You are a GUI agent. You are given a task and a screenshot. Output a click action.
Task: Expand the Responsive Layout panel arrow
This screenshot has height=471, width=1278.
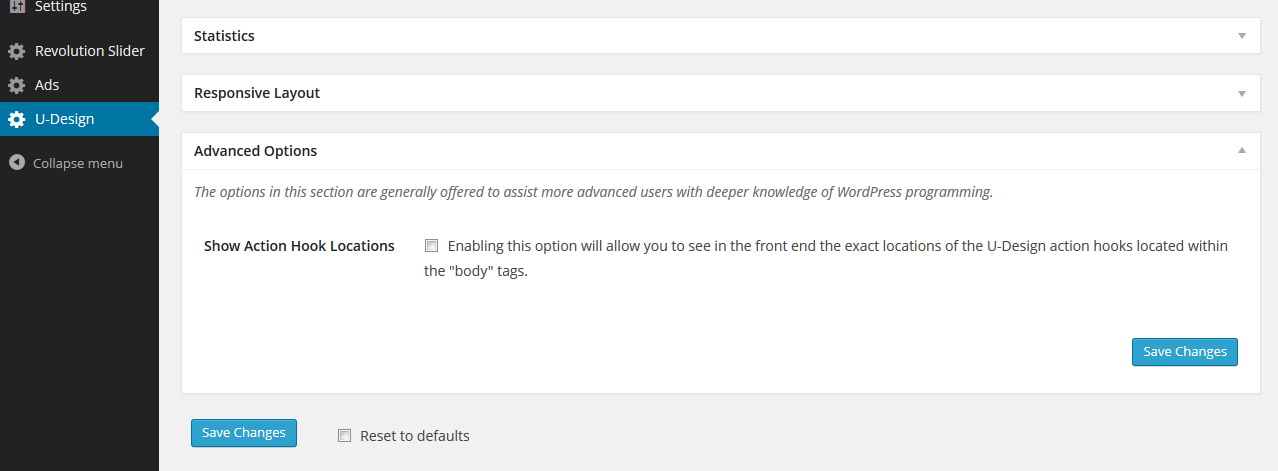[1242, 94]
